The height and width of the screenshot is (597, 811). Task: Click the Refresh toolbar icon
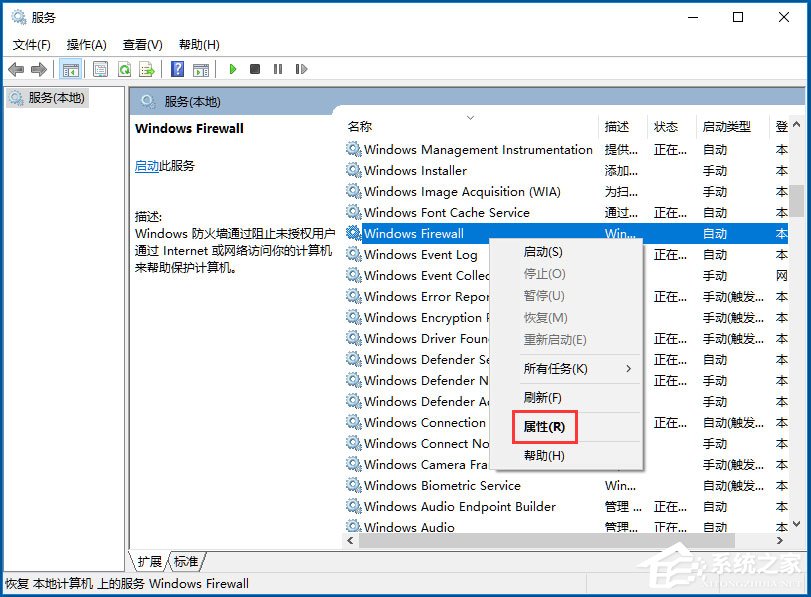click(124, 68)
